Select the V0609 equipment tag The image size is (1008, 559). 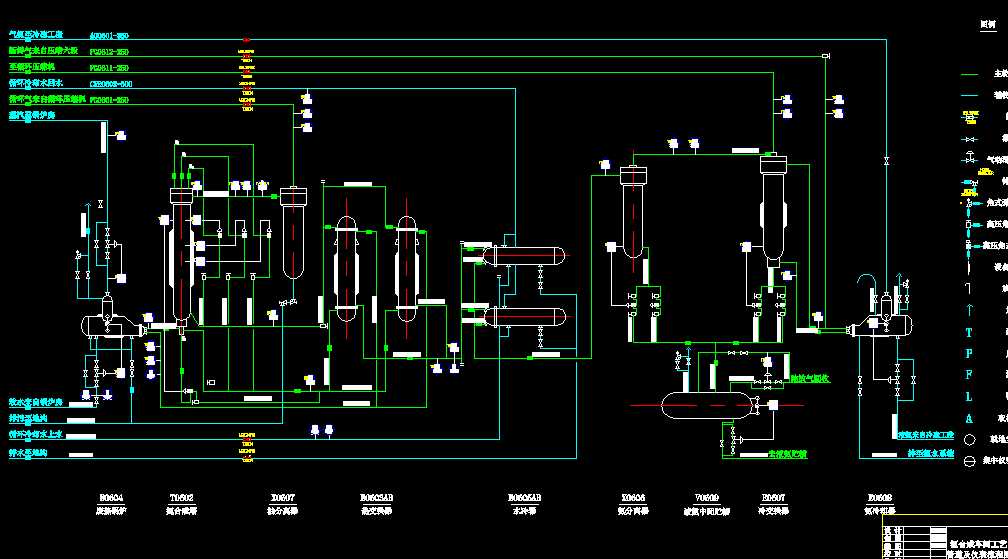click(x=706, y=498)
